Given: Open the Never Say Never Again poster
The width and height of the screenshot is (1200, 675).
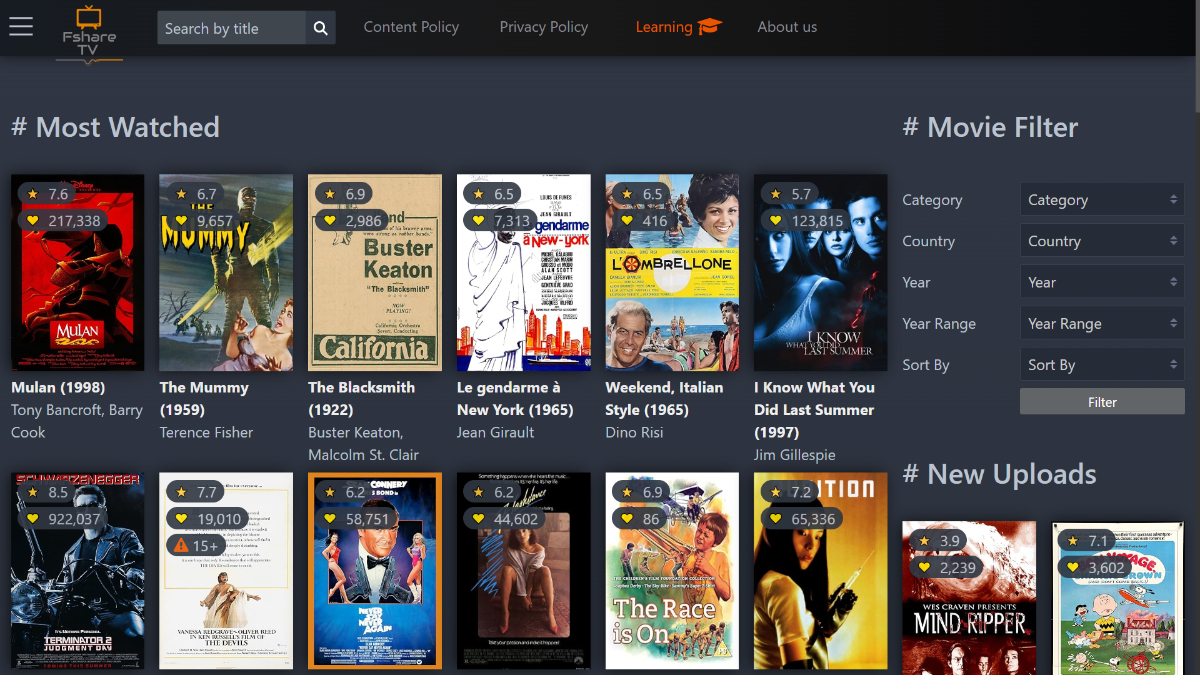Looking at the screenshot, I should pyautogui.click(x=374, y=570).
